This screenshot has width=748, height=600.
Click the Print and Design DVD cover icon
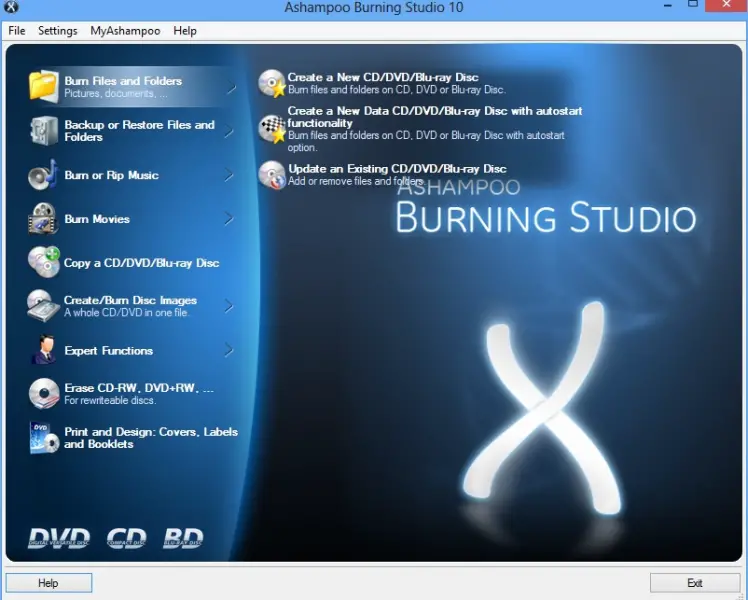pos(44,437)
